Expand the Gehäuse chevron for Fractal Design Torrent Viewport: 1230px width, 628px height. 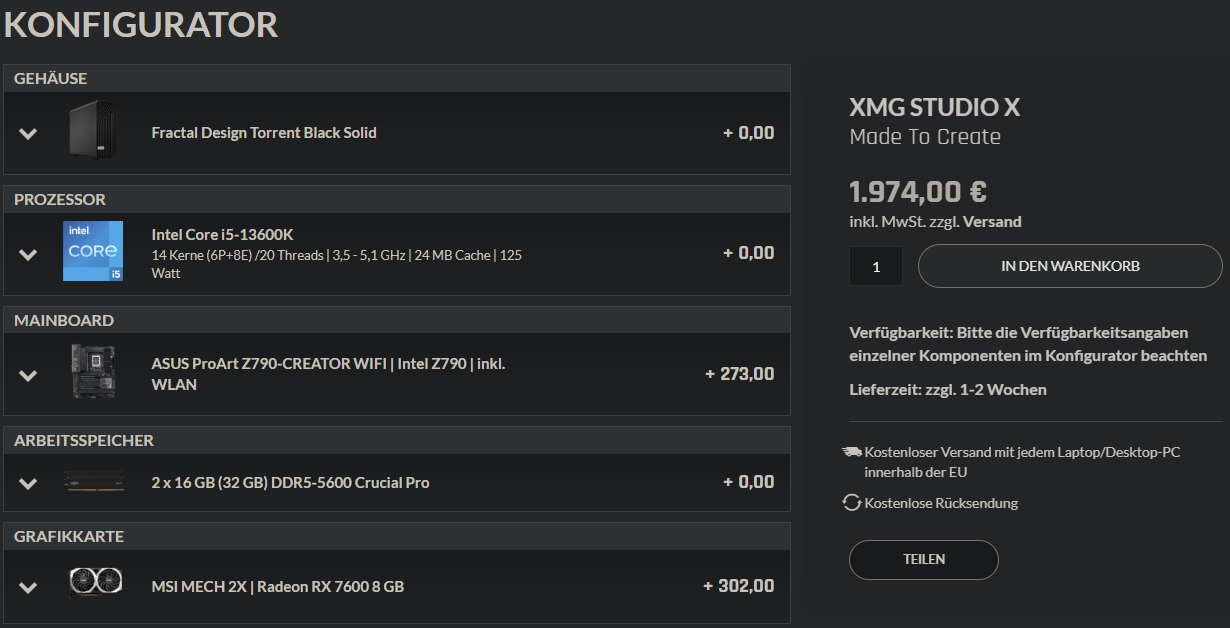[28, 133]
